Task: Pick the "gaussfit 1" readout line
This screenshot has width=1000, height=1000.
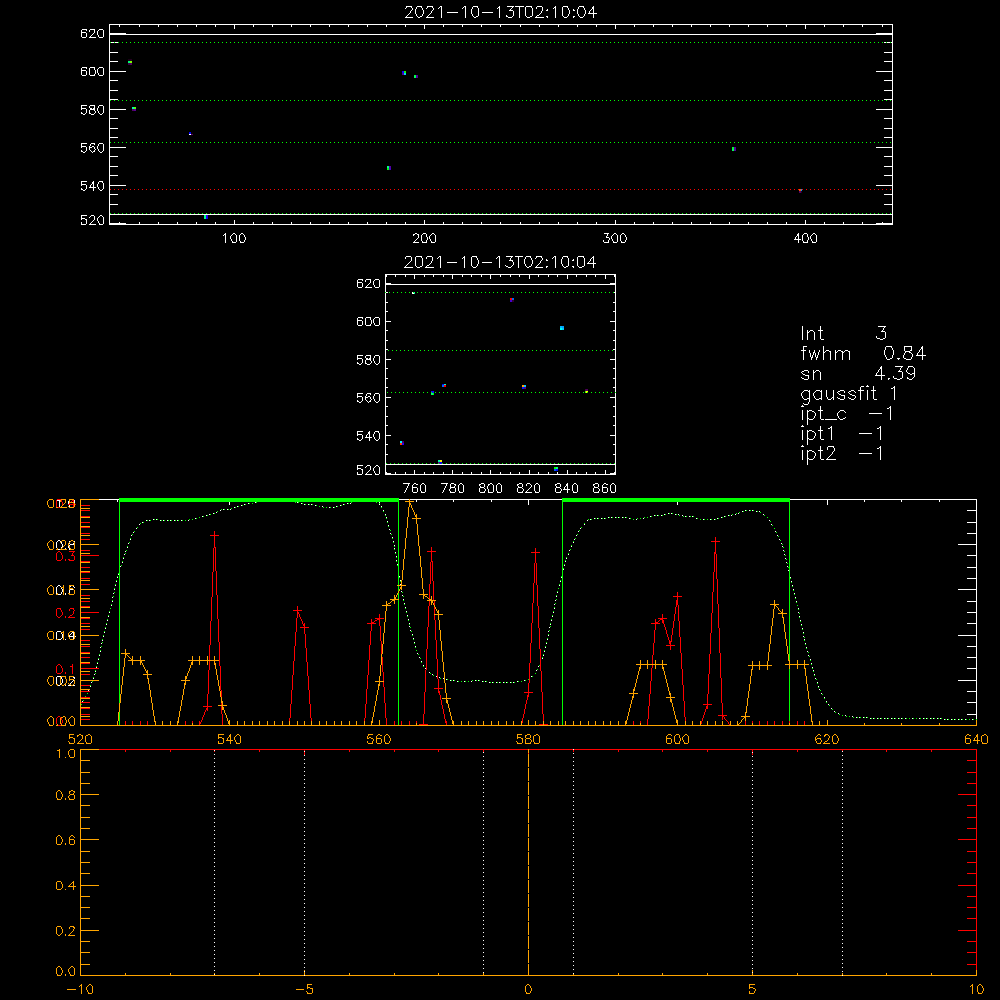Action: 849,394
